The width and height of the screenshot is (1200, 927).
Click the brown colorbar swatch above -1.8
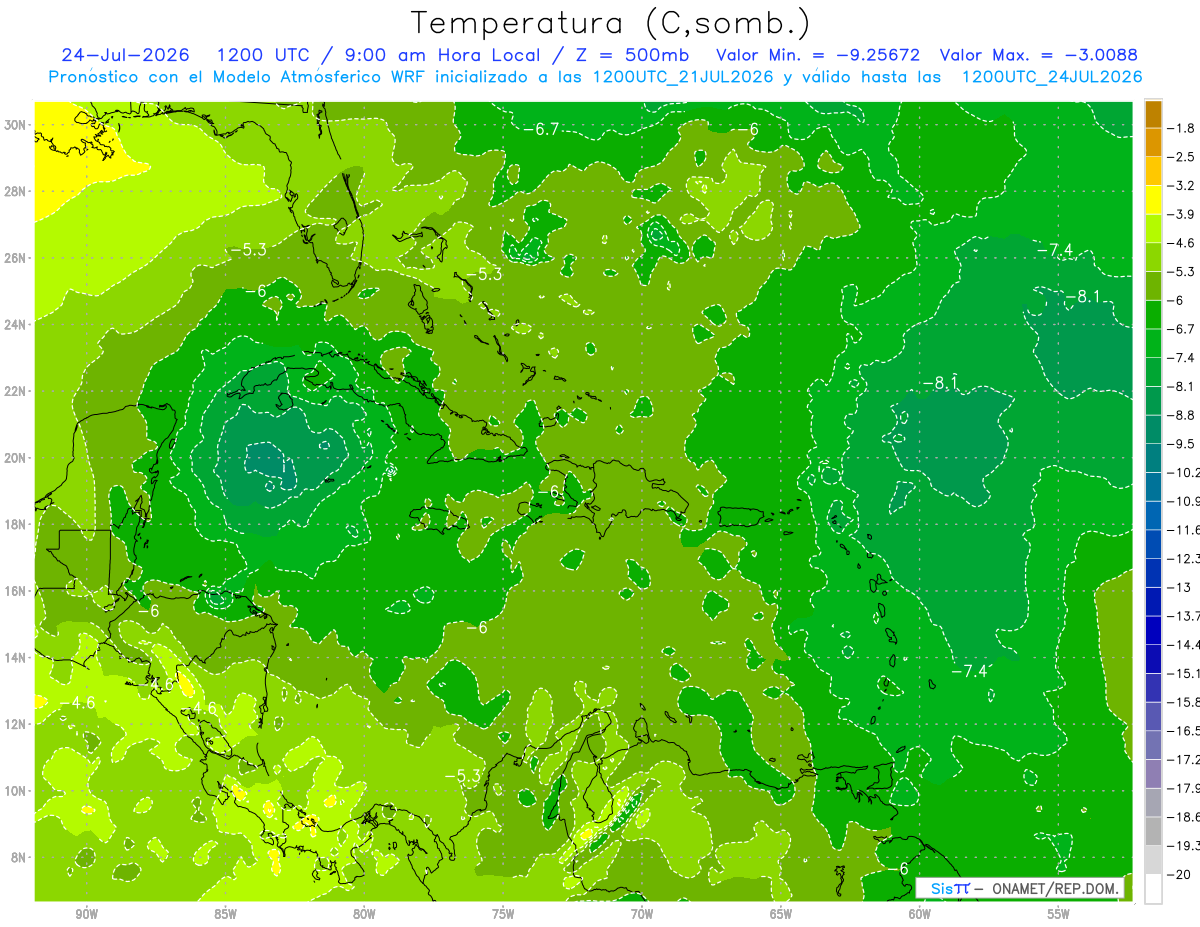[x=1153, y=114]
